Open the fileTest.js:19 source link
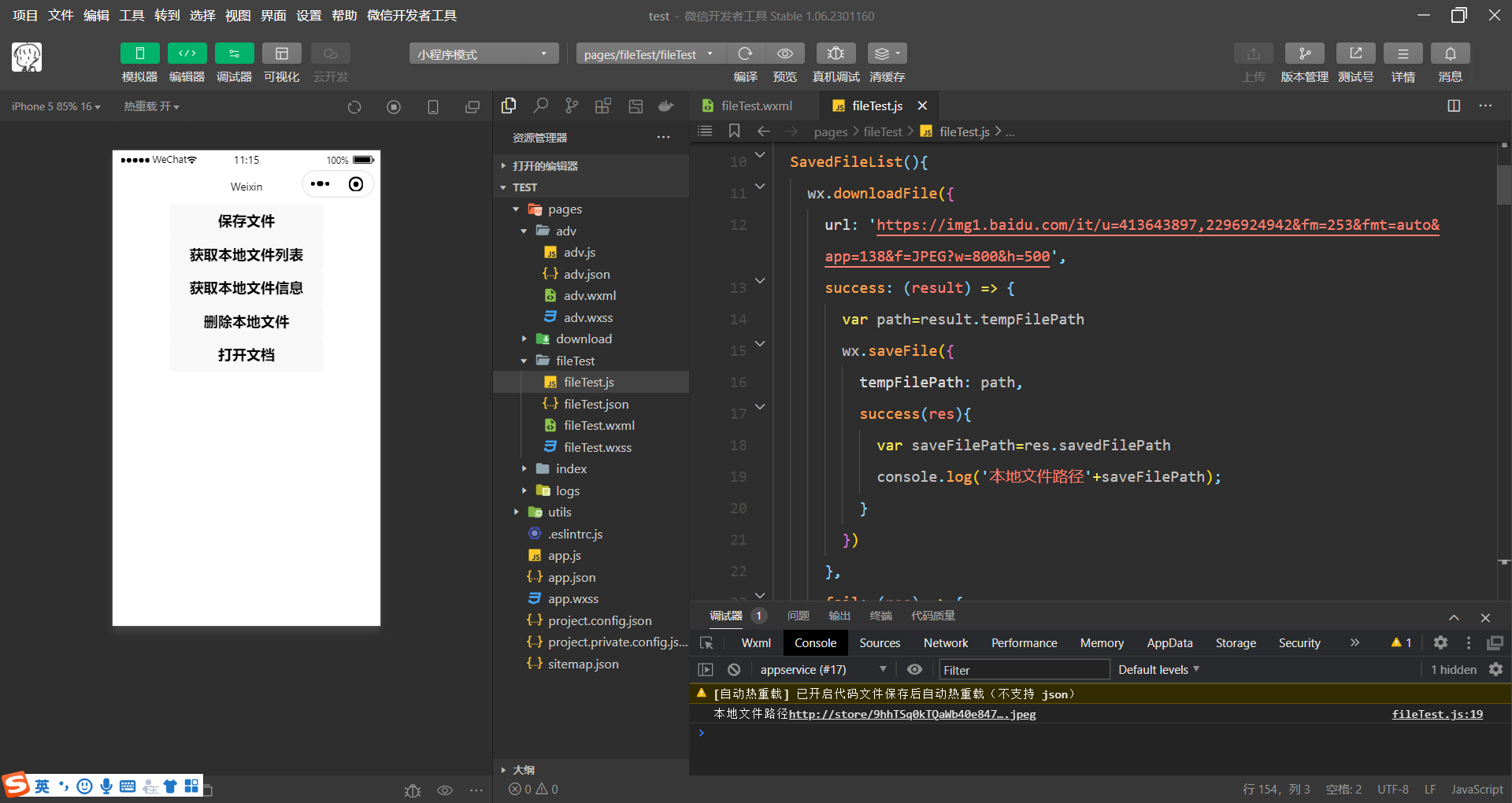The image size is (1512, 803). tap(1436, 714)
